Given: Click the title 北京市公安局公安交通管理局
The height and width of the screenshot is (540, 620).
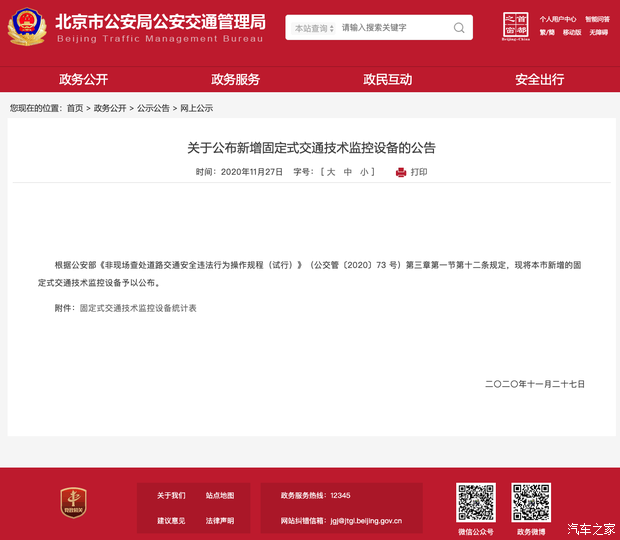Looking at the screenshot, I should [x=161, y=22].
